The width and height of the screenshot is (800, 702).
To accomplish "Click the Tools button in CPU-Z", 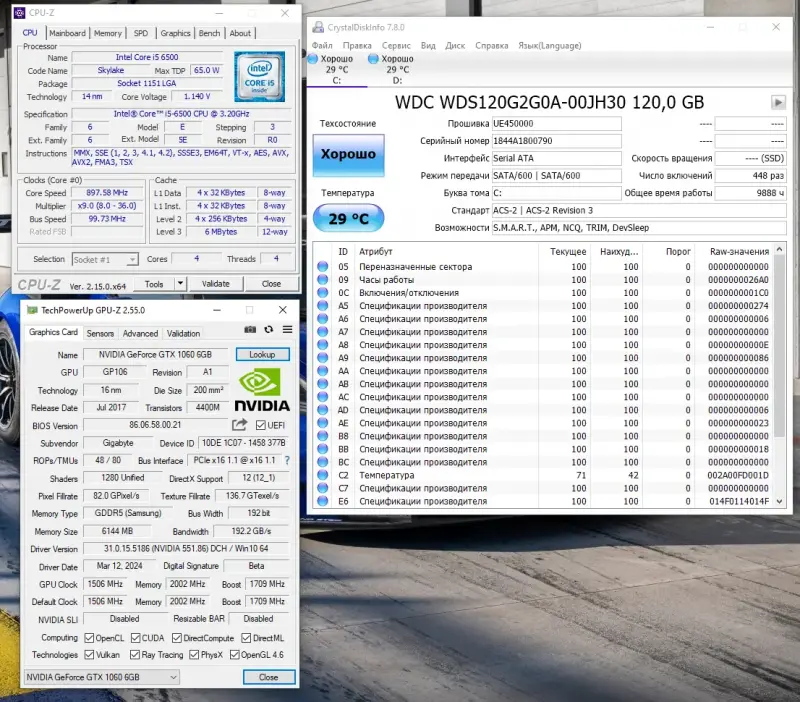I will [154, 284].
